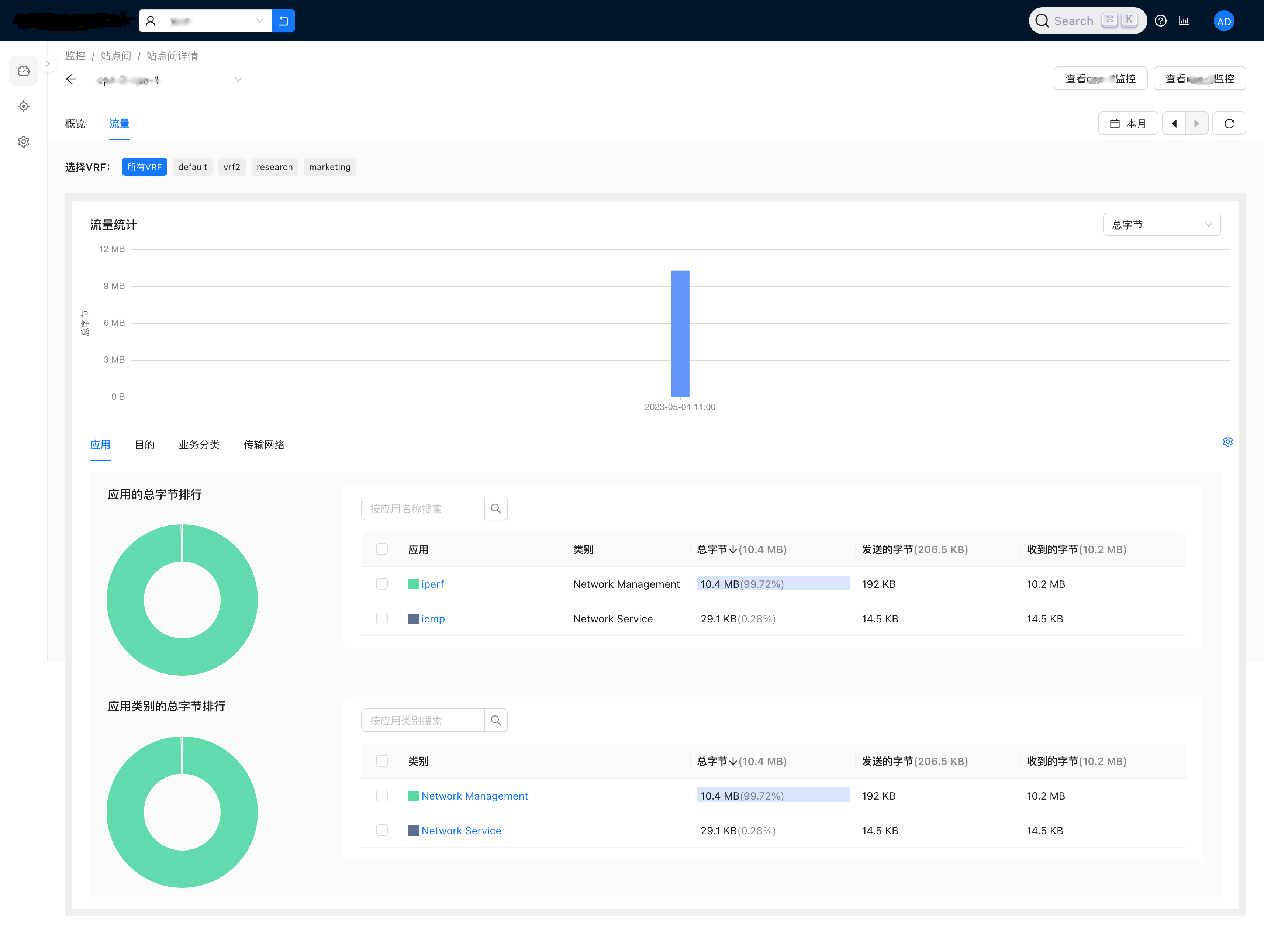This screenshot has width=1264, height=952.
Task: Click the blue traffic bar in chart
Action: tap(680, 334)
